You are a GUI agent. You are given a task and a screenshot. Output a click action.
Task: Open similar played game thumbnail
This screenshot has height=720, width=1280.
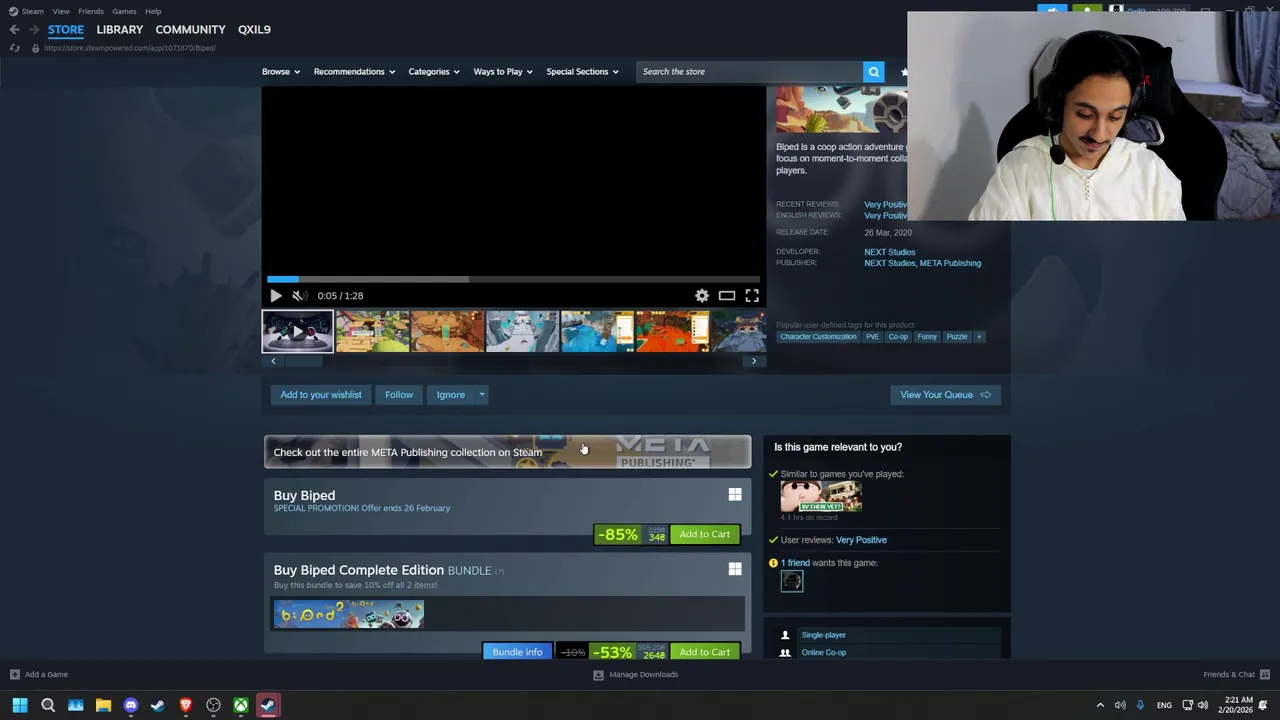[x=821, y=496]
